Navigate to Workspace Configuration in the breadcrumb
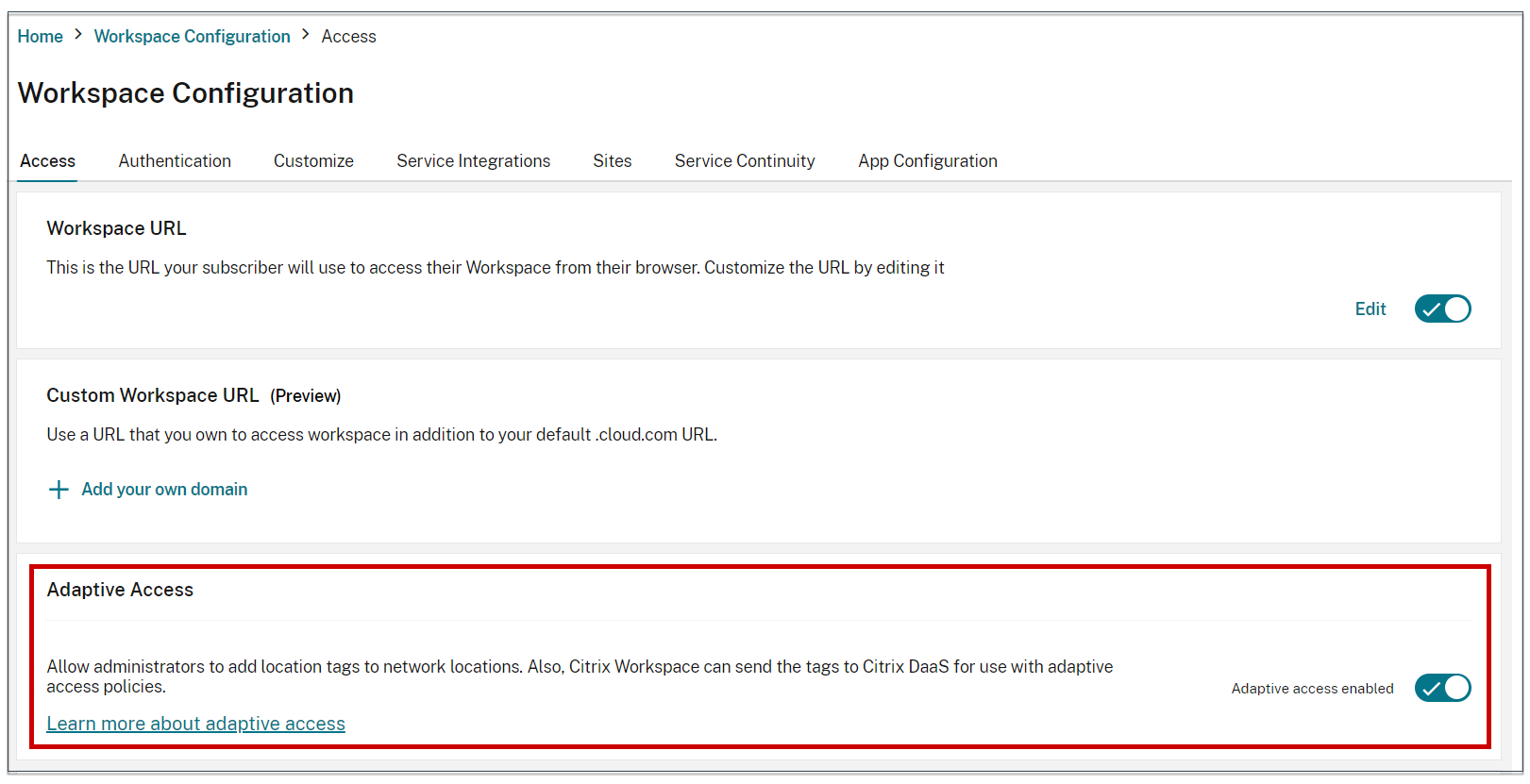This screenshot has height=784, width=1530. (192, 37)
